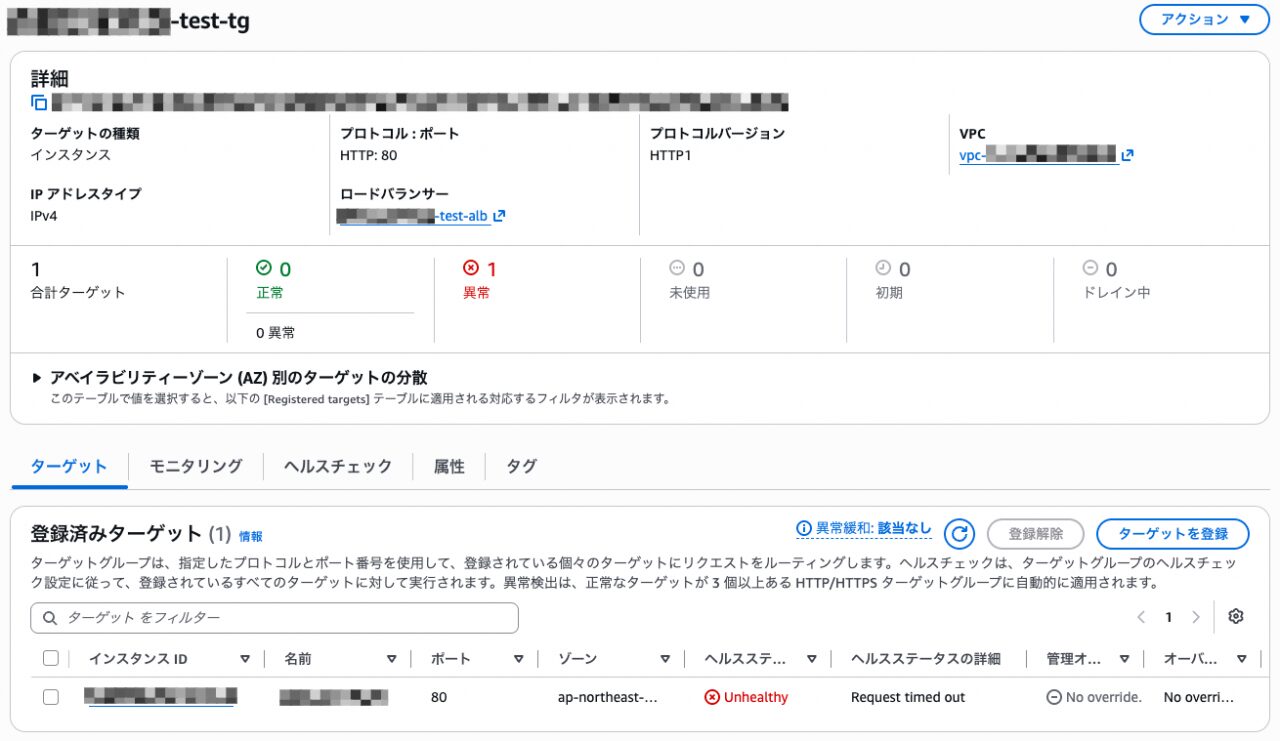Click external link icon beside test-alb
The image size is (1280, 741).
pyautogui.click(x=500, y=215)
